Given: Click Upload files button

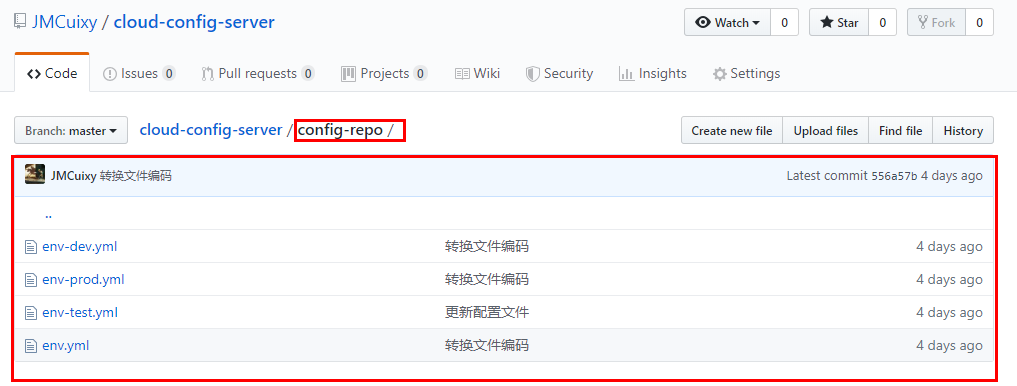Looking at the screenshot, I should coord(826,130).
